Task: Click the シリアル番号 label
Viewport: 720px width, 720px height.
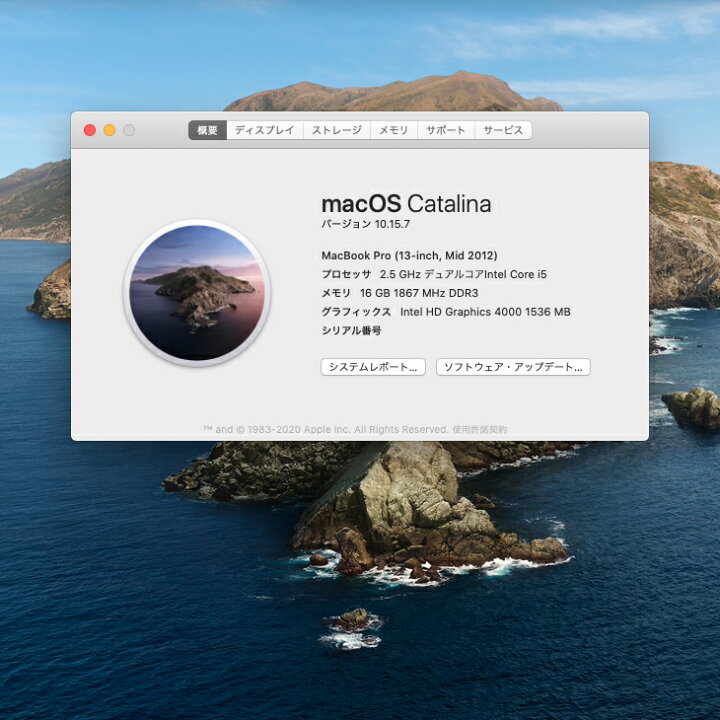Action: coord(351,331)
